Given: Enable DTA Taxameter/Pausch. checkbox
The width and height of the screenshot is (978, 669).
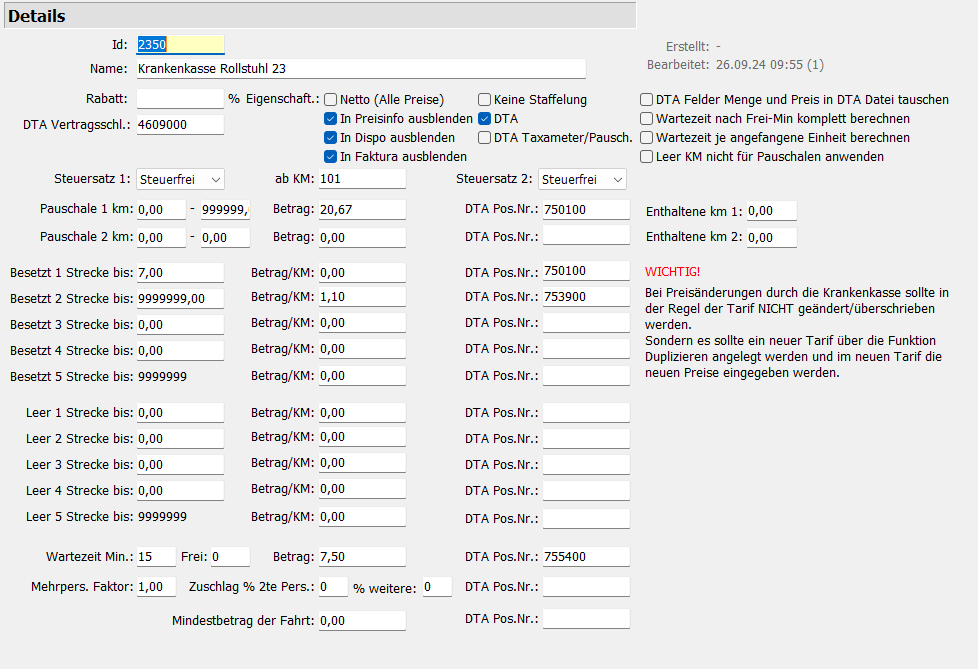Looking at the screenshot, I should coord(485,138).
